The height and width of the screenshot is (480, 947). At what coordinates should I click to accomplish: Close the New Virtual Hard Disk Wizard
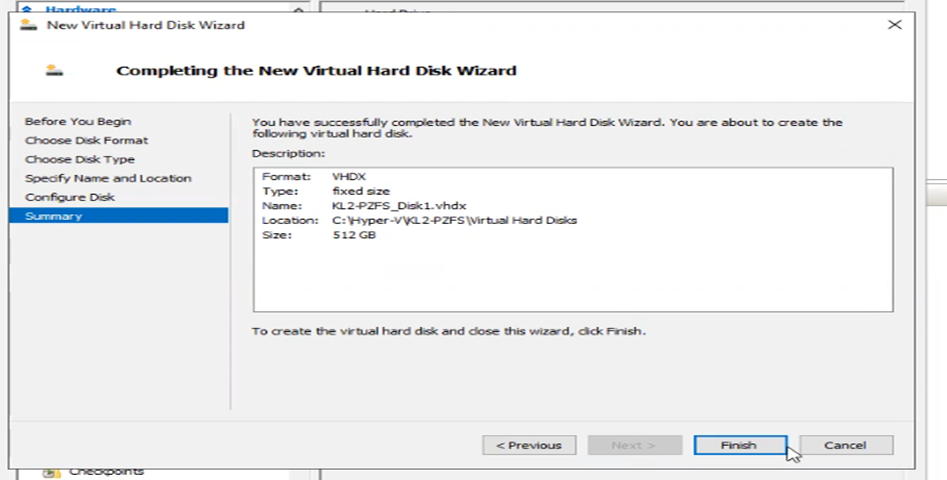894,25
